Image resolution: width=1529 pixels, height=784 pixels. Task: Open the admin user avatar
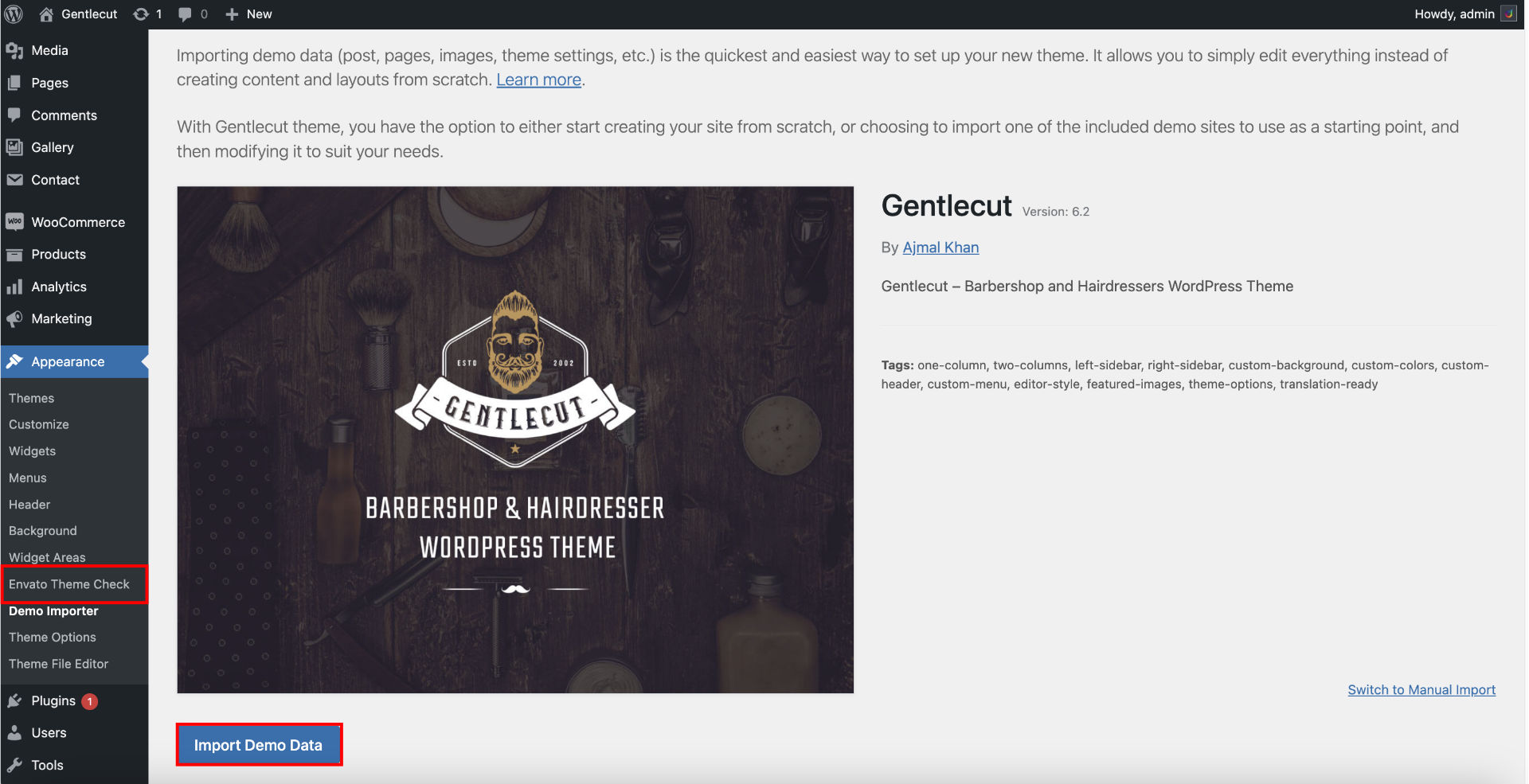1508,14
